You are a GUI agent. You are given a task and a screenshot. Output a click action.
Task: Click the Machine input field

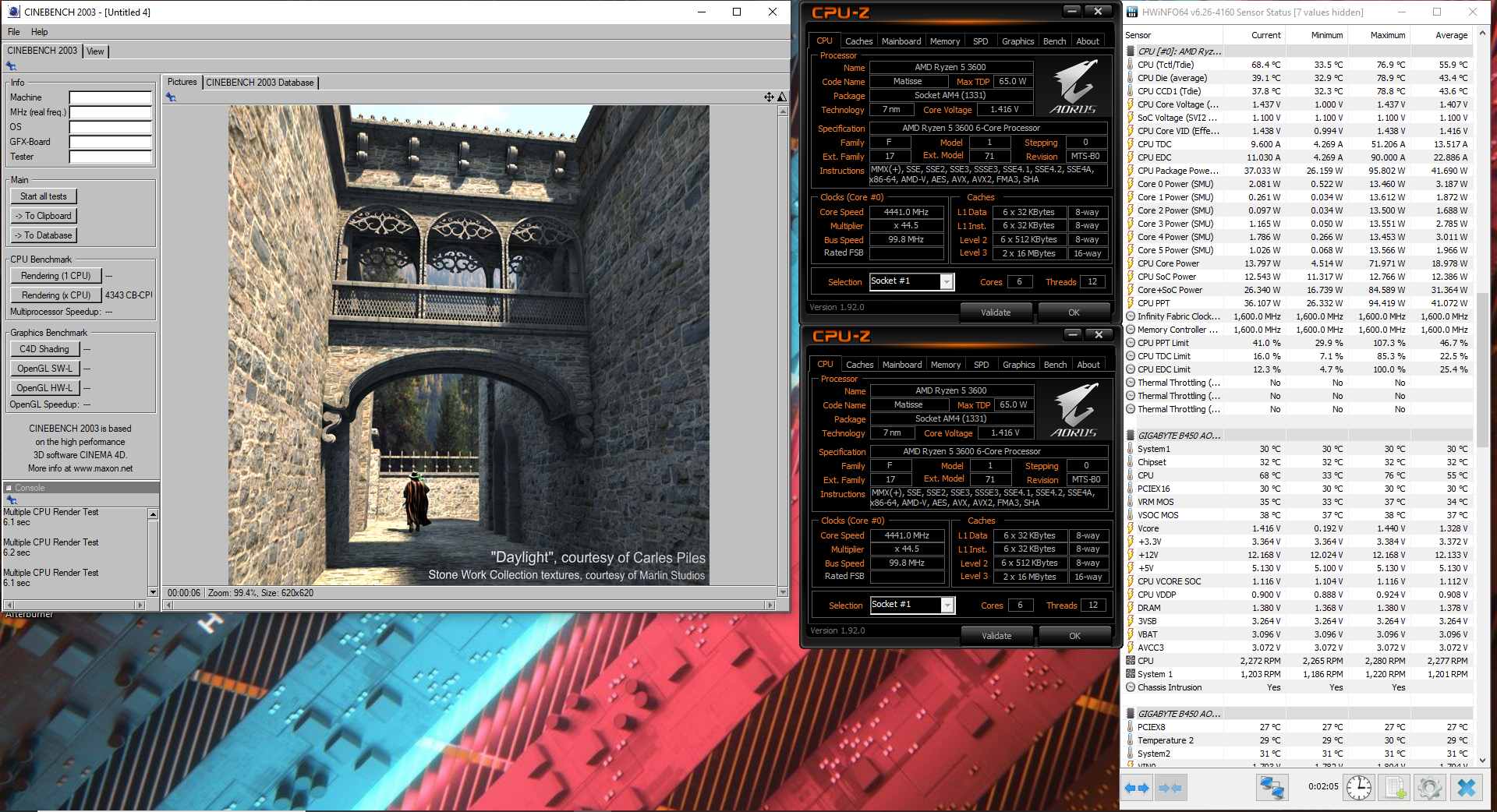[x=111, y=97]
